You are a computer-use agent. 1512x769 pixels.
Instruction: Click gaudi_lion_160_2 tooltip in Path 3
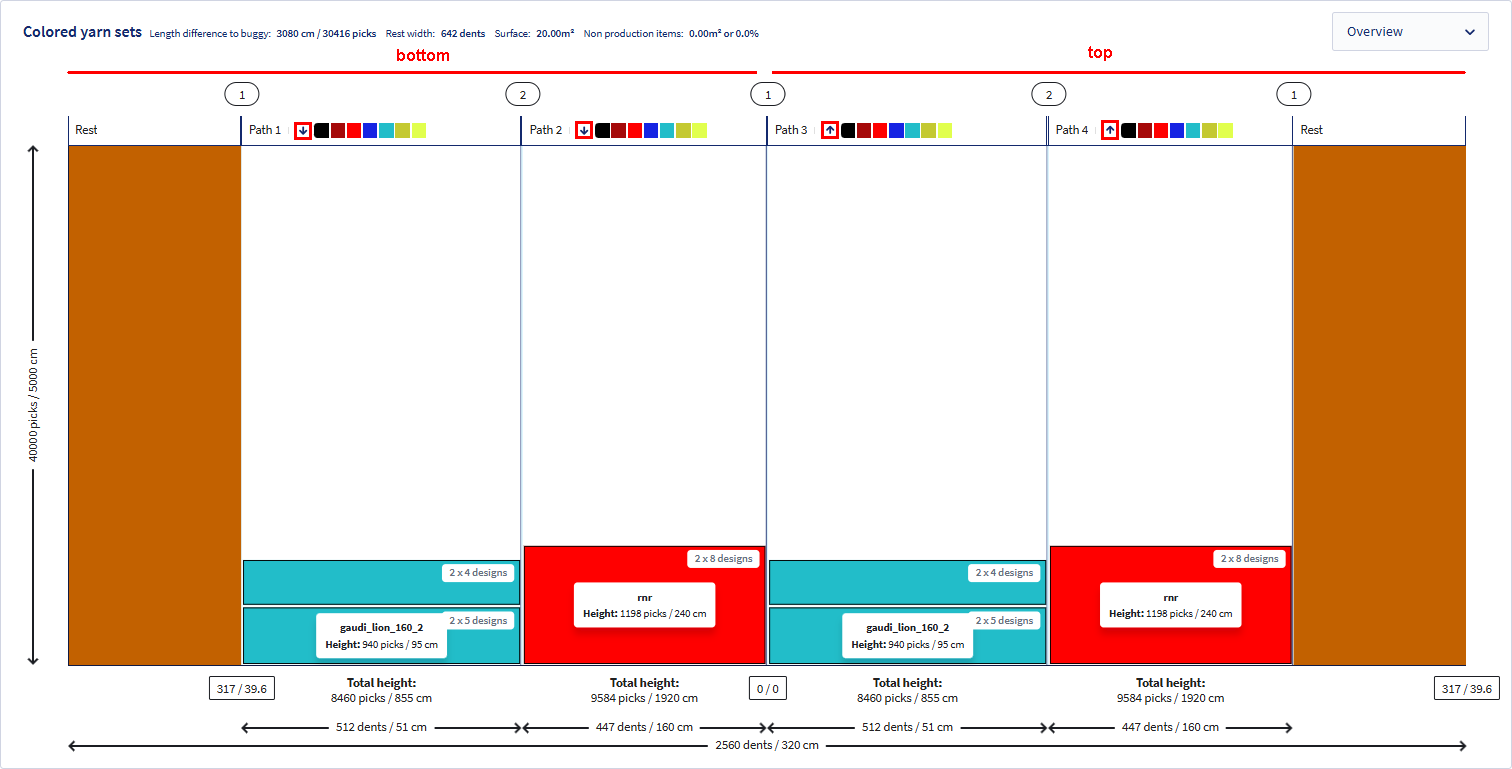[x=908, y=636]
